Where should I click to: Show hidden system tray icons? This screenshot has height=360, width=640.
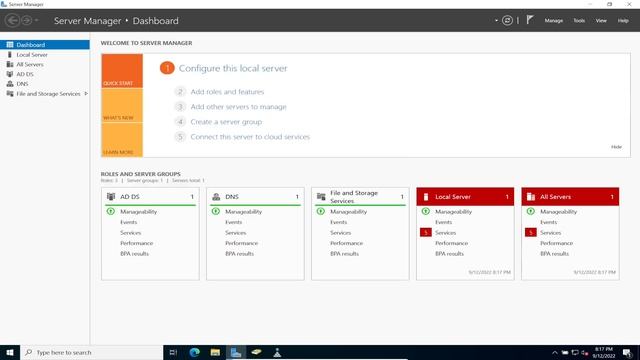click(x=554, y=353)
